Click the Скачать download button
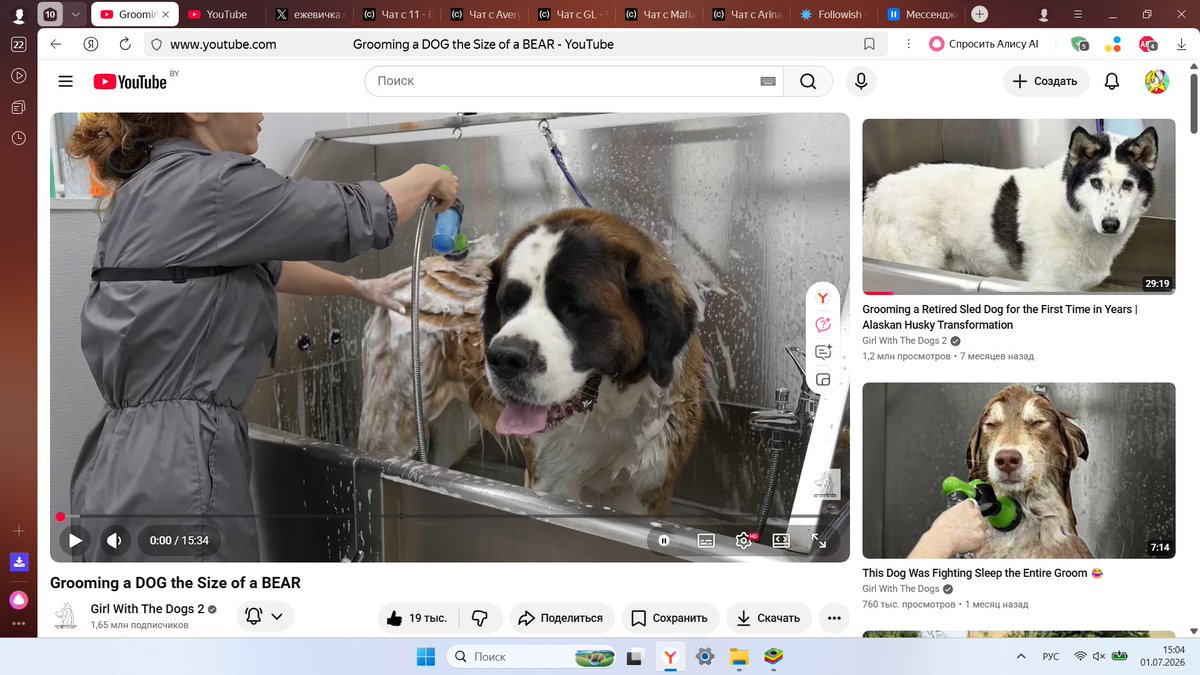This screenshot has height=675, width=1200. click(769, 618)
